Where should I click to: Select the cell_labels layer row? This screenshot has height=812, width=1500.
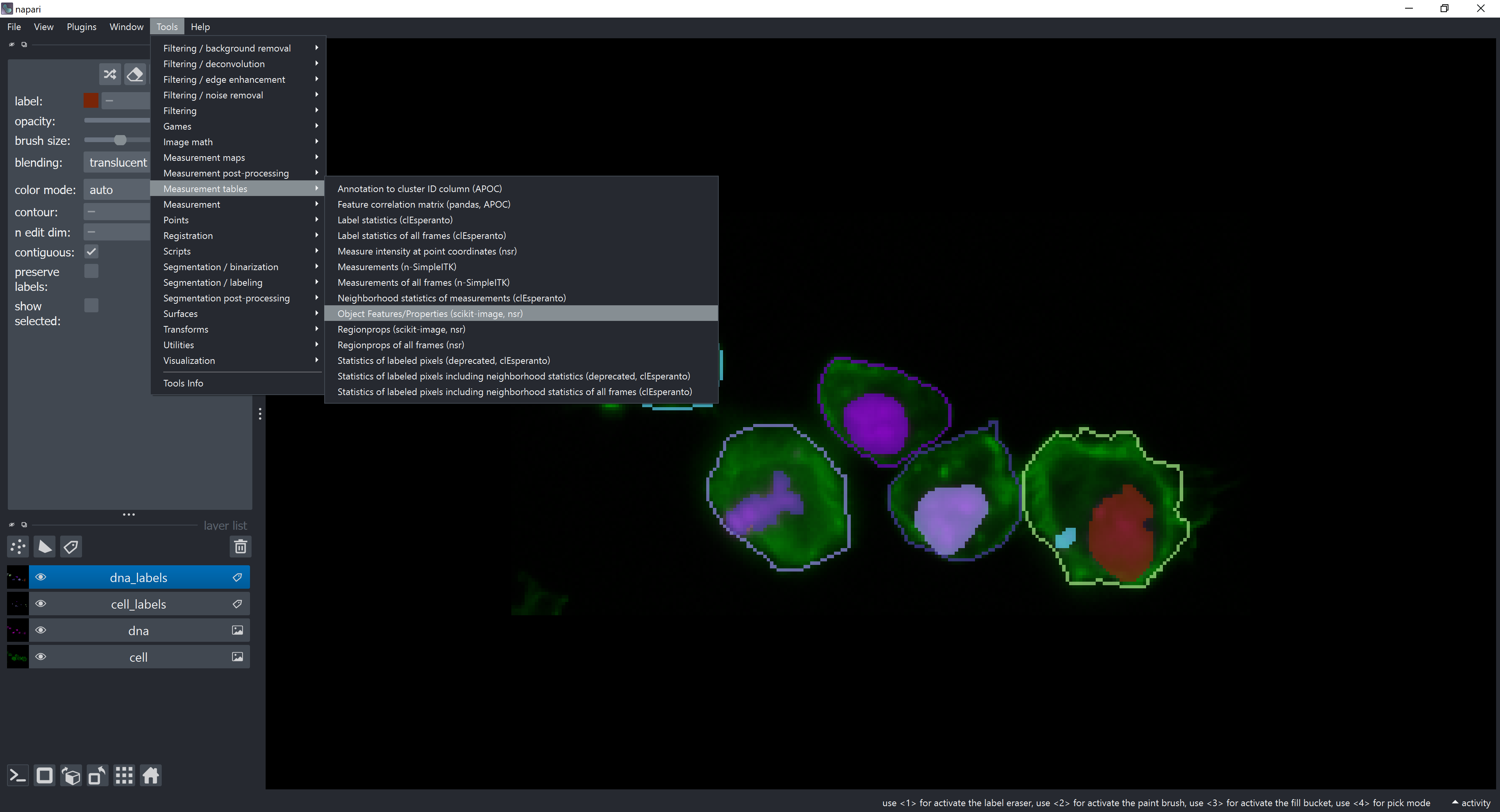(x=139, y=604)
